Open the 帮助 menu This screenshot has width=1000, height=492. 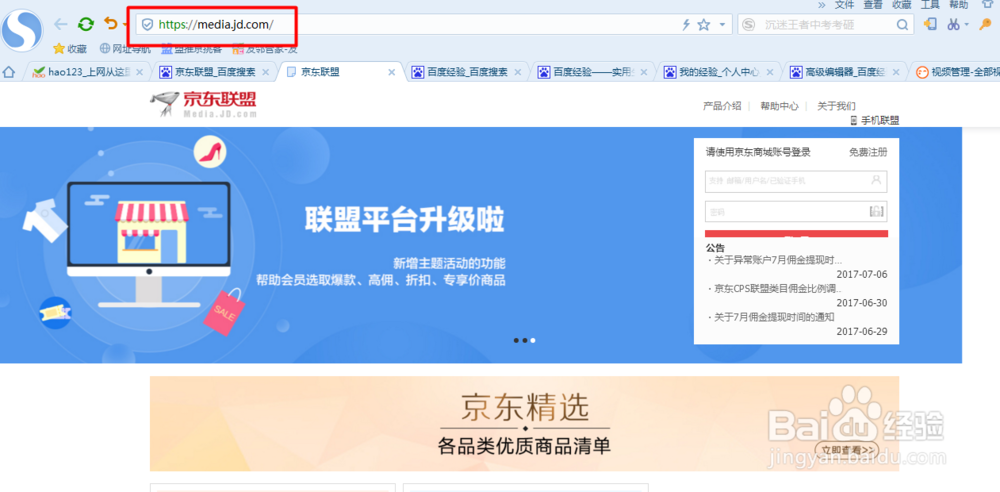[959, 4]
